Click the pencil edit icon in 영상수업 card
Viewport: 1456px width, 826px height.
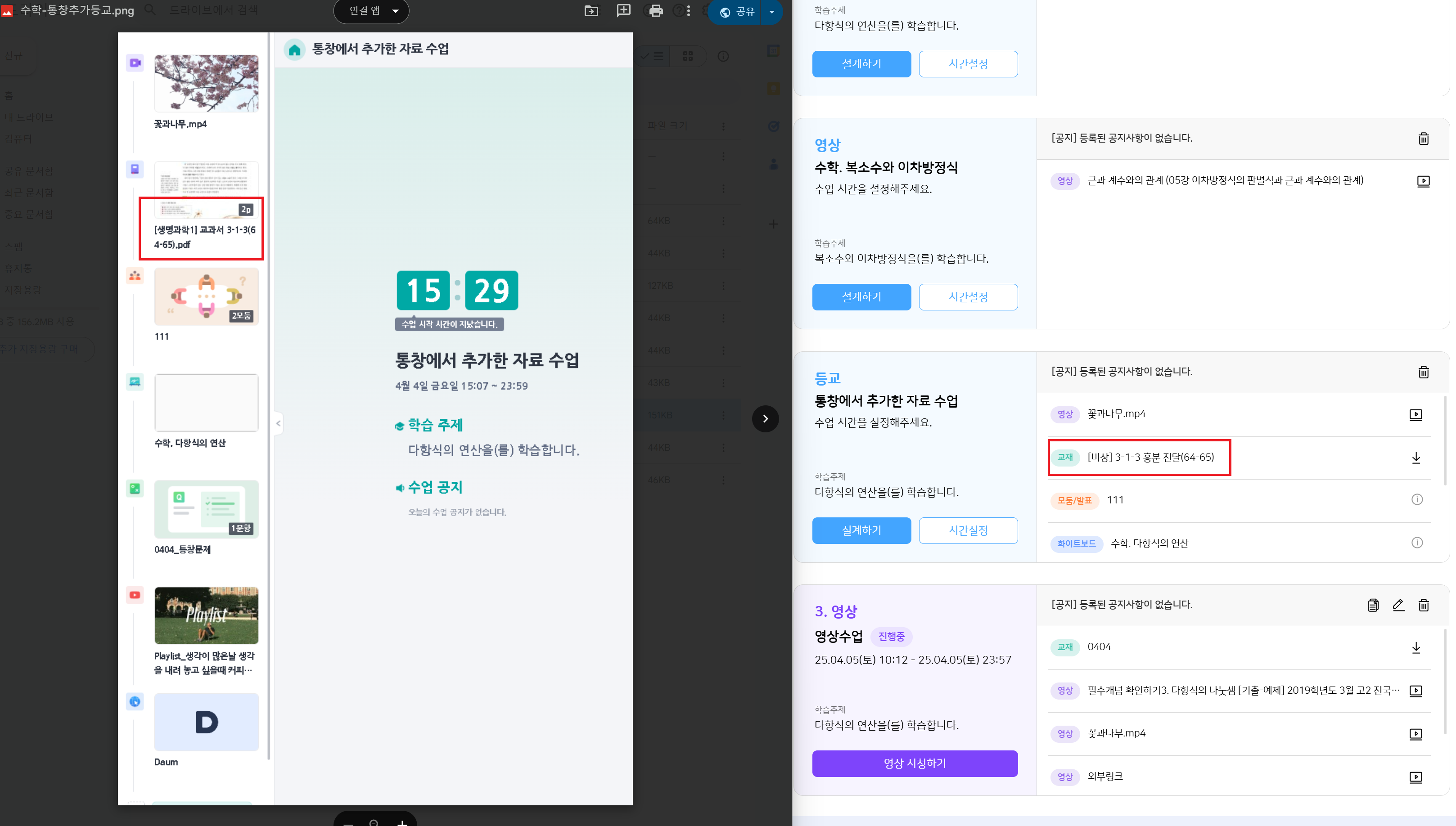(x=1398, y=605)
